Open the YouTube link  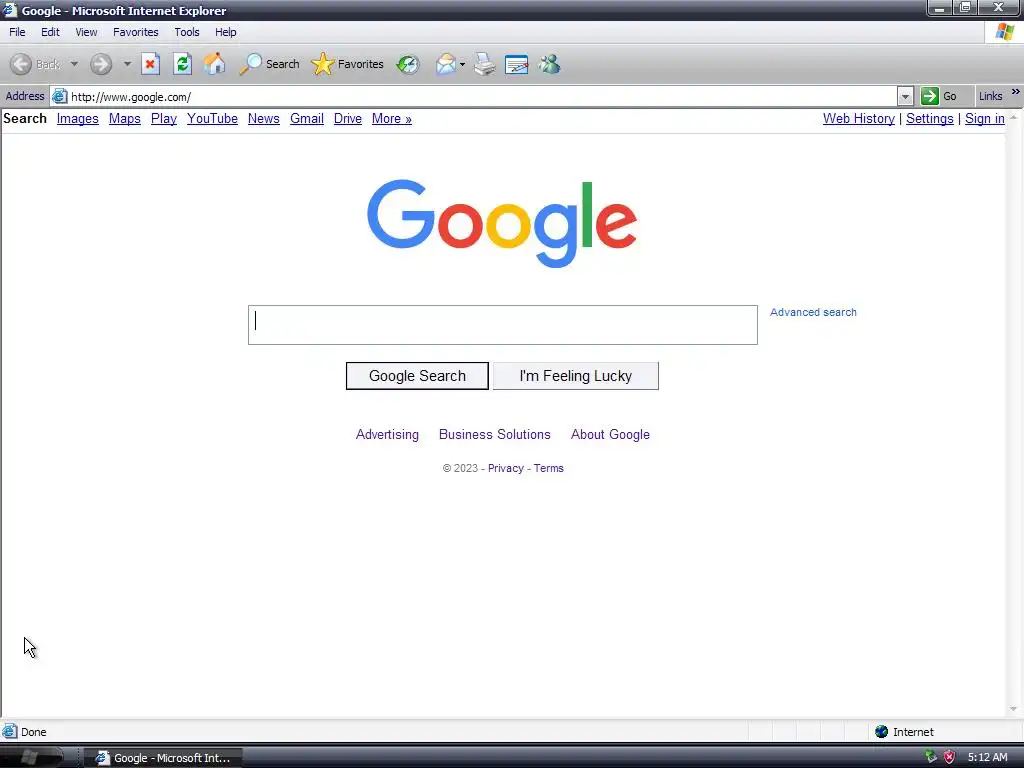click(212, 119)
